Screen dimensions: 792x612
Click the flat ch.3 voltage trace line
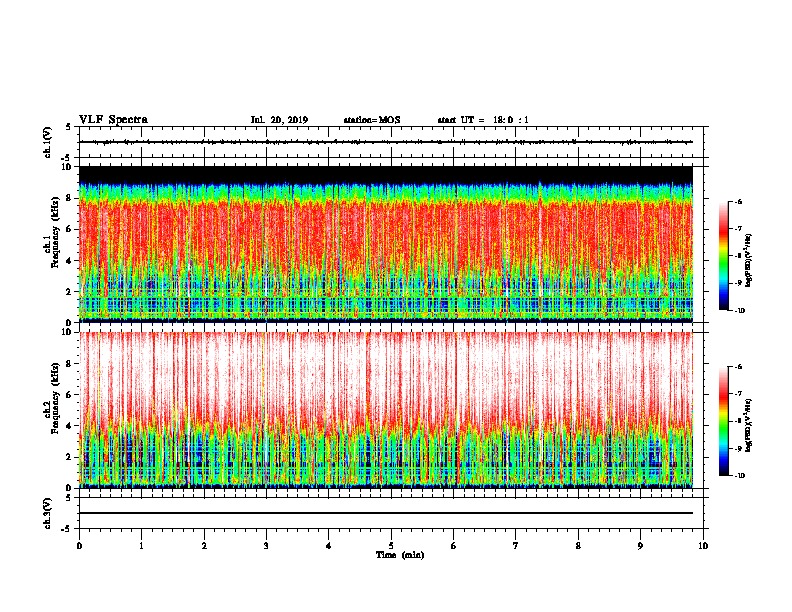coord(386,513)
